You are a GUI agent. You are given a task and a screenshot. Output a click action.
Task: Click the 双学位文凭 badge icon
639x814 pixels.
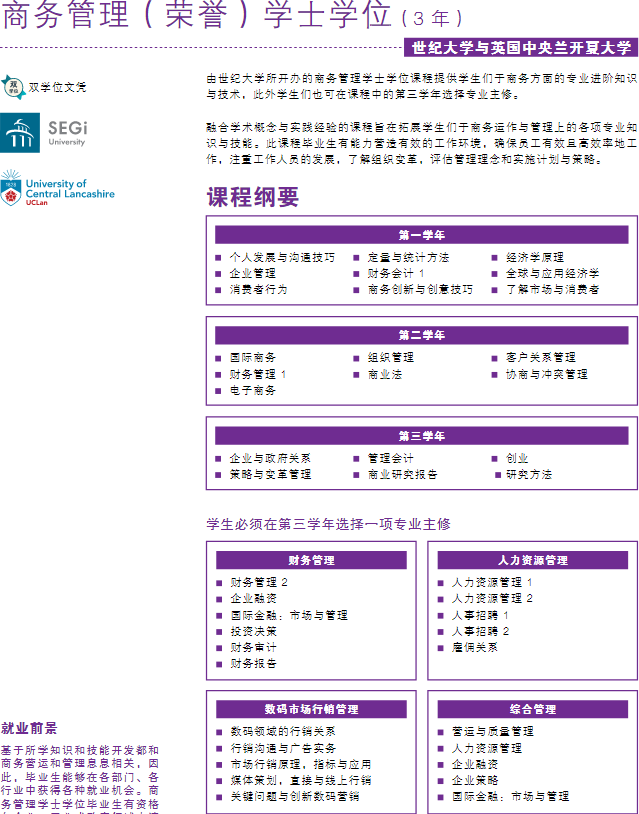click(x=13, y=87)
